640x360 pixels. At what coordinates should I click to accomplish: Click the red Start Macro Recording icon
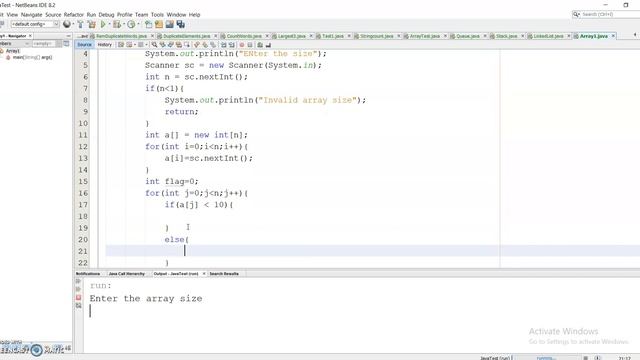click(242, 45)
